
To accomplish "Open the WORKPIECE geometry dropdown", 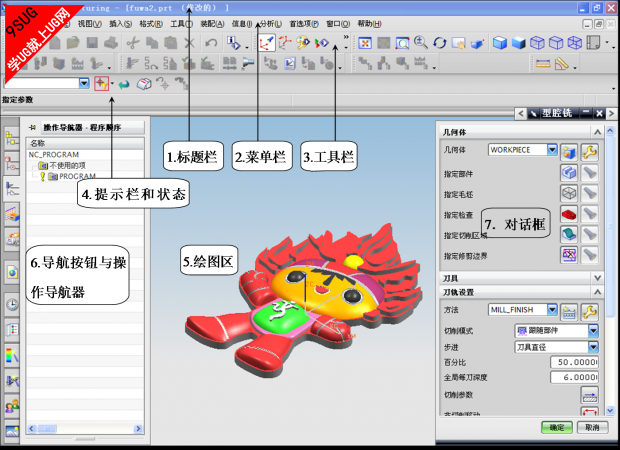I will (552, 149).
